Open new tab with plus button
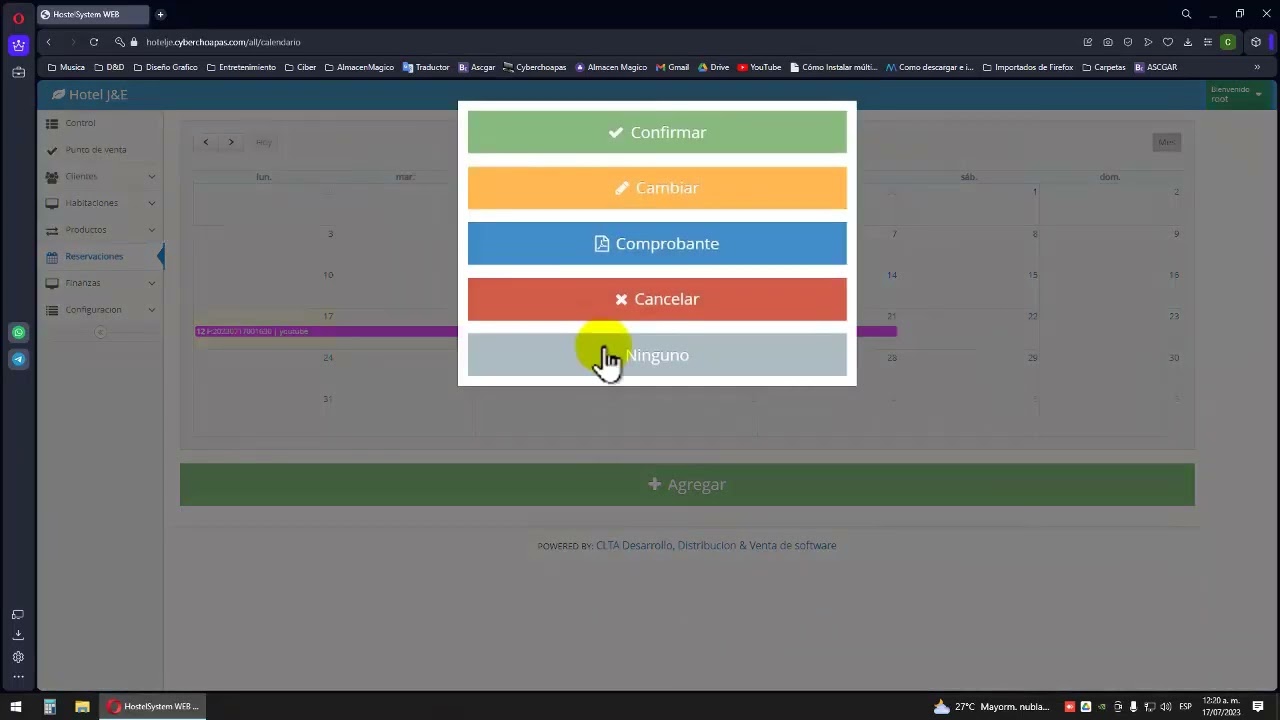 [160, 14]
